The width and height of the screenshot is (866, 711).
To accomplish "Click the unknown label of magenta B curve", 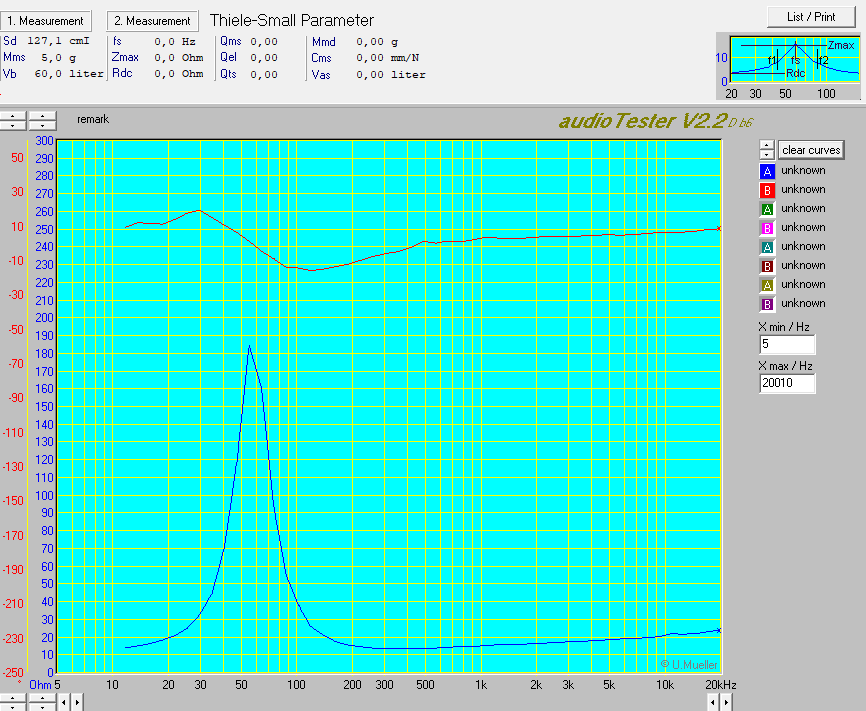I will coord(803,227).
